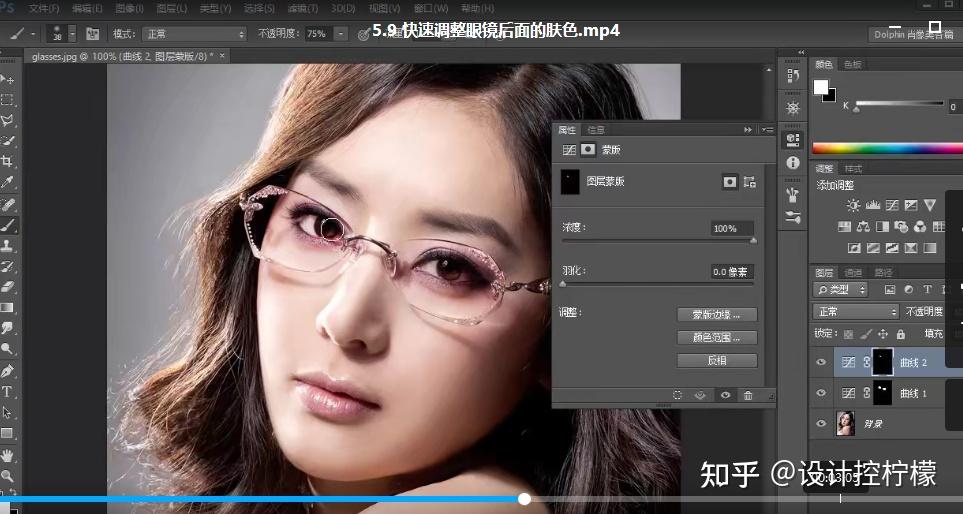This screenshot has height=514, width=963.
Task: Open the 图像(I) menu
Action: click(130, 9)
